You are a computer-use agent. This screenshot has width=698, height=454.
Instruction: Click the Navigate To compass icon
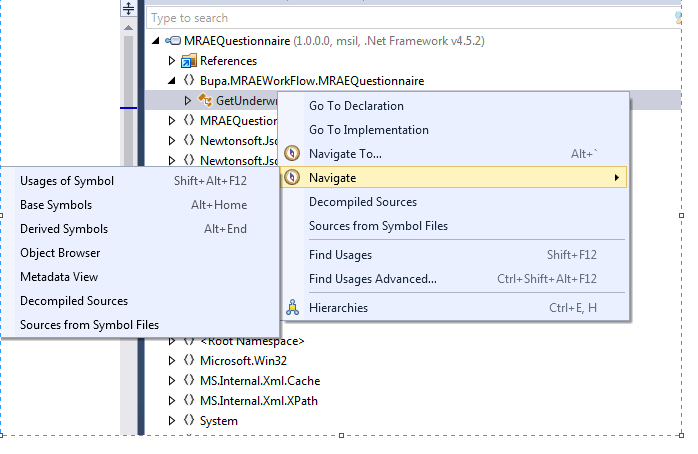[x=292, y=154]
